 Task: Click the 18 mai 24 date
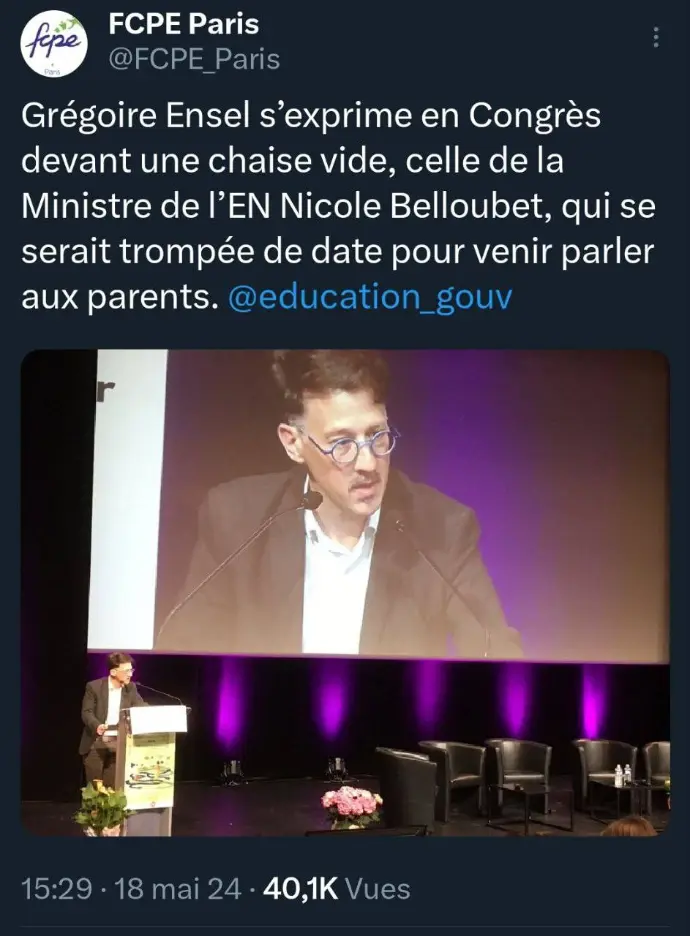tap(177, 889)
